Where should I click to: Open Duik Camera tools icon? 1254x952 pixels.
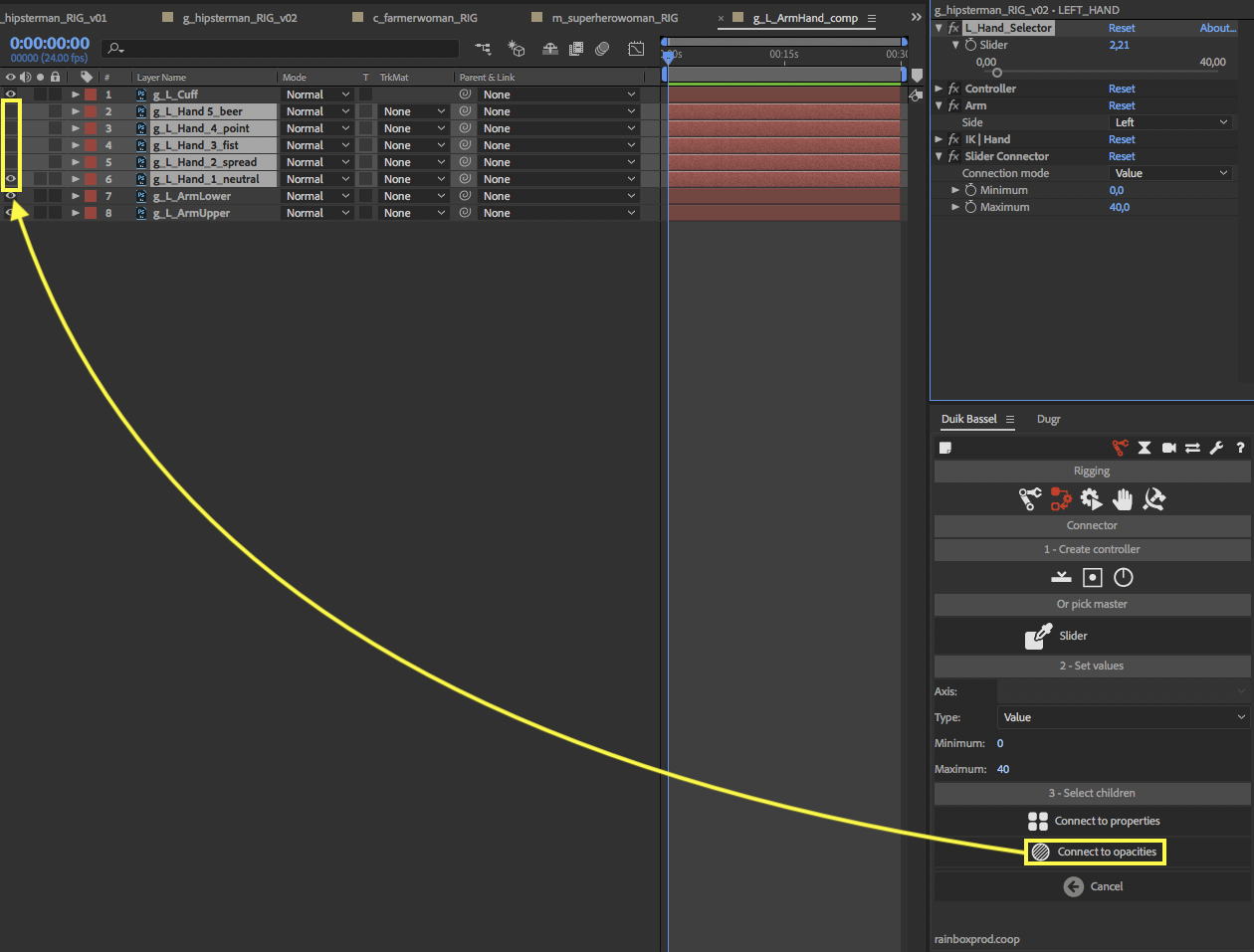point(1169,448)
